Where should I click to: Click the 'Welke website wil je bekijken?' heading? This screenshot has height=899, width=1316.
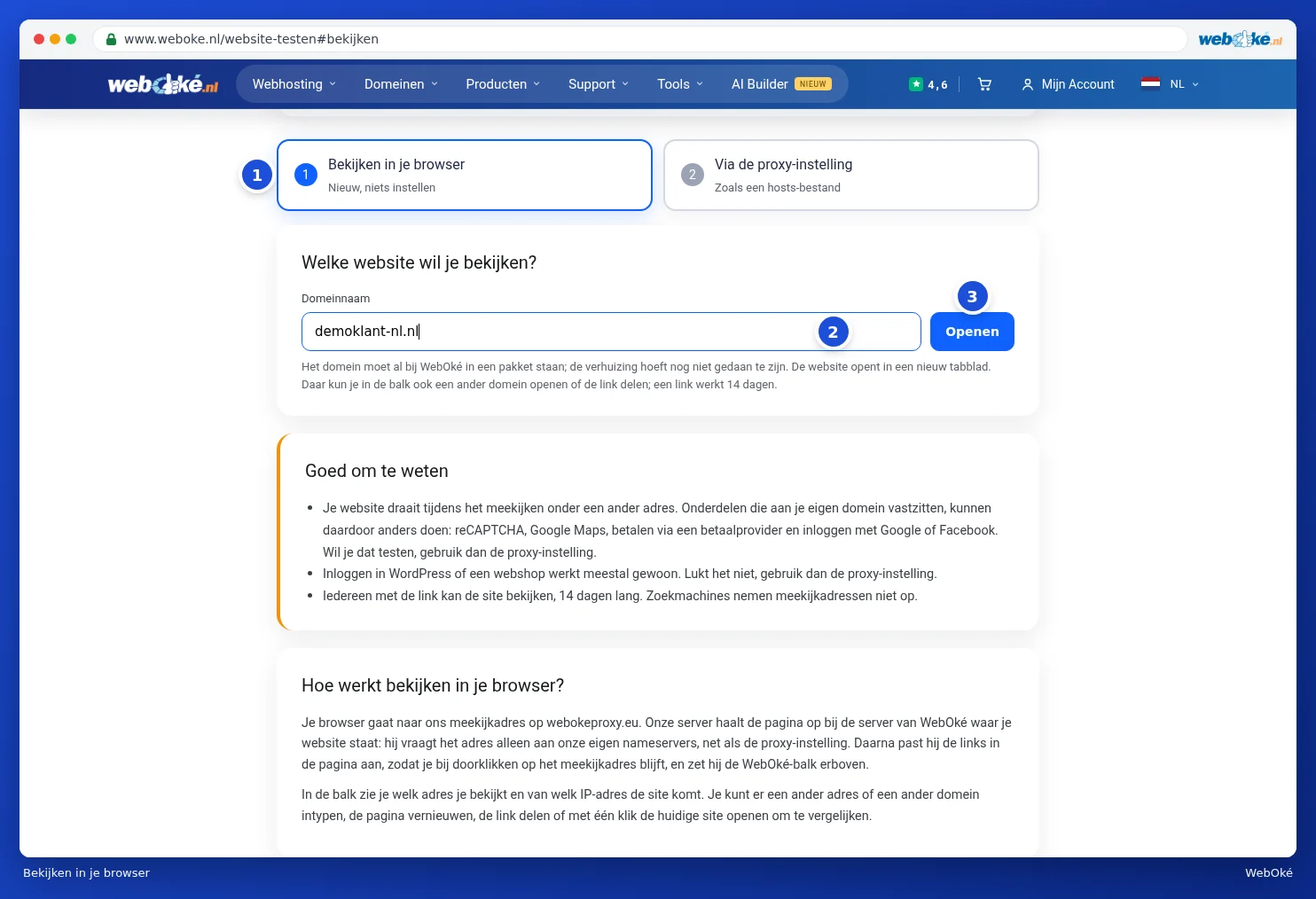click(419, 262)
